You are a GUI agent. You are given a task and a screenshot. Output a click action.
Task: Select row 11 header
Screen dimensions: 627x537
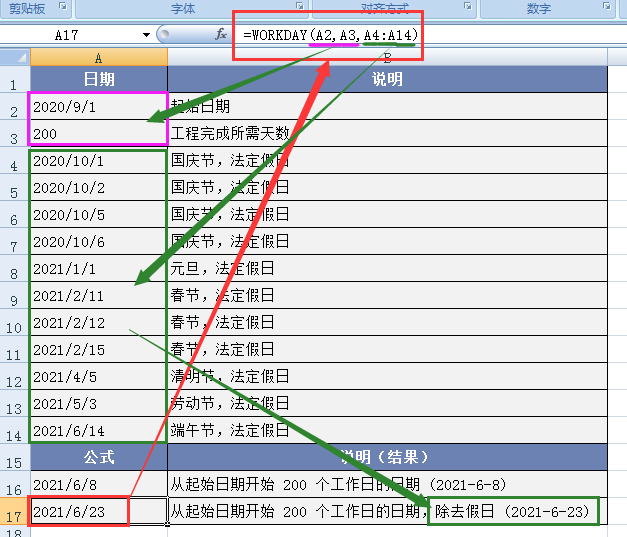(15, 349)
